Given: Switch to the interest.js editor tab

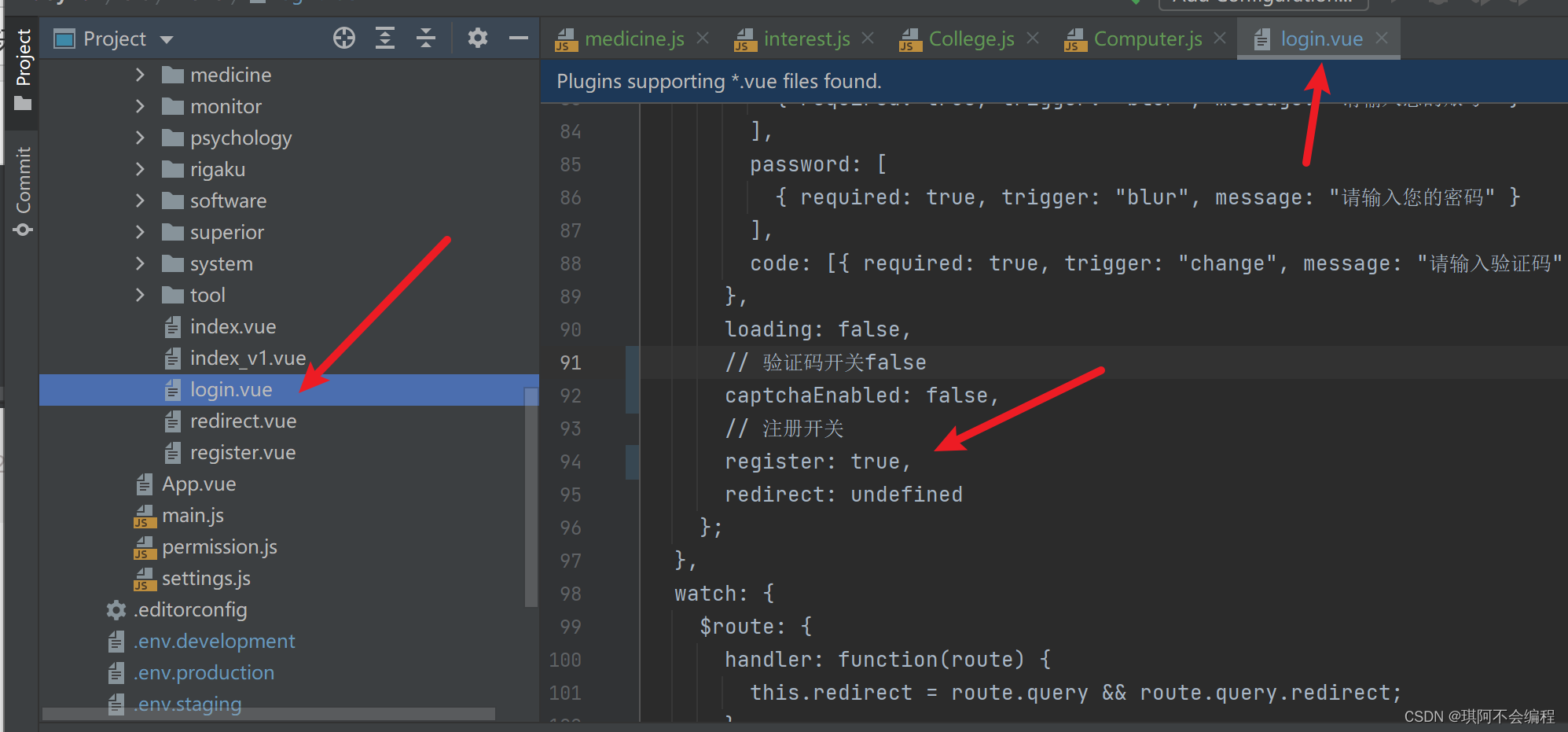Looking at the screenshot, I should coord(806,39).
